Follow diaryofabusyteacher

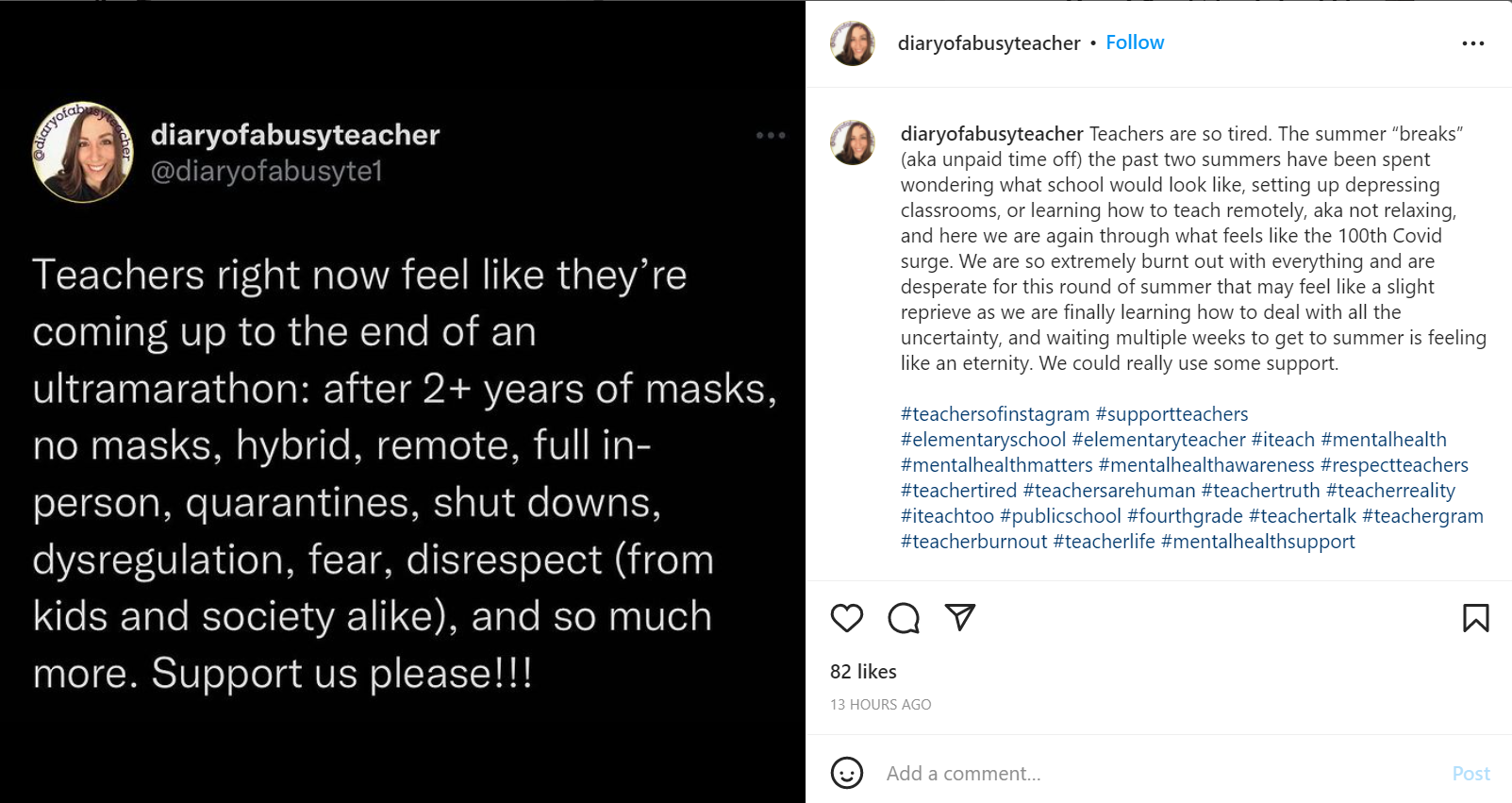(1135, 42)
